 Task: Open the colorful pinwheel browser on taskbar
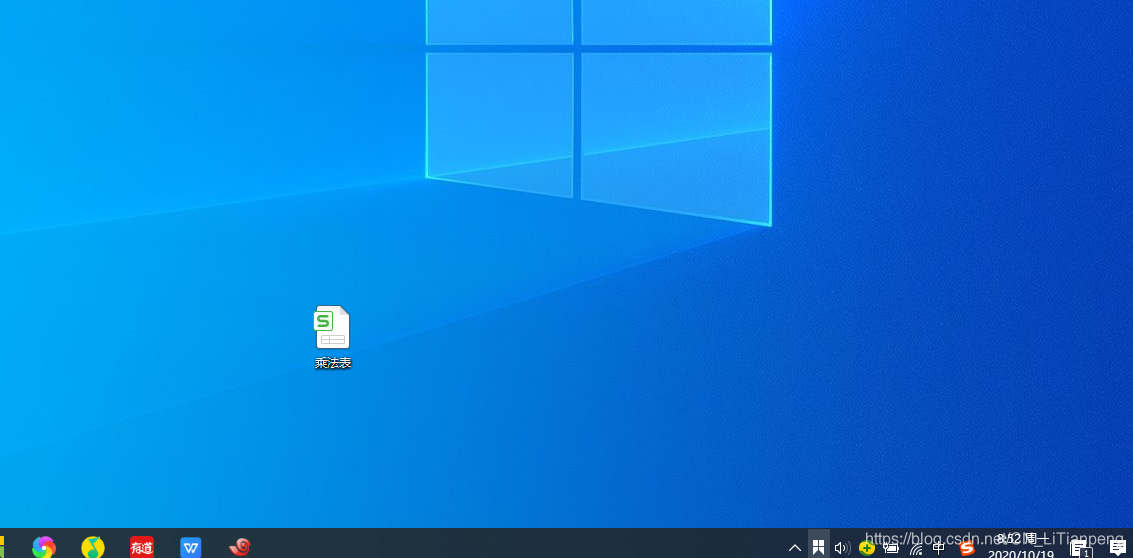coord(44,547)
